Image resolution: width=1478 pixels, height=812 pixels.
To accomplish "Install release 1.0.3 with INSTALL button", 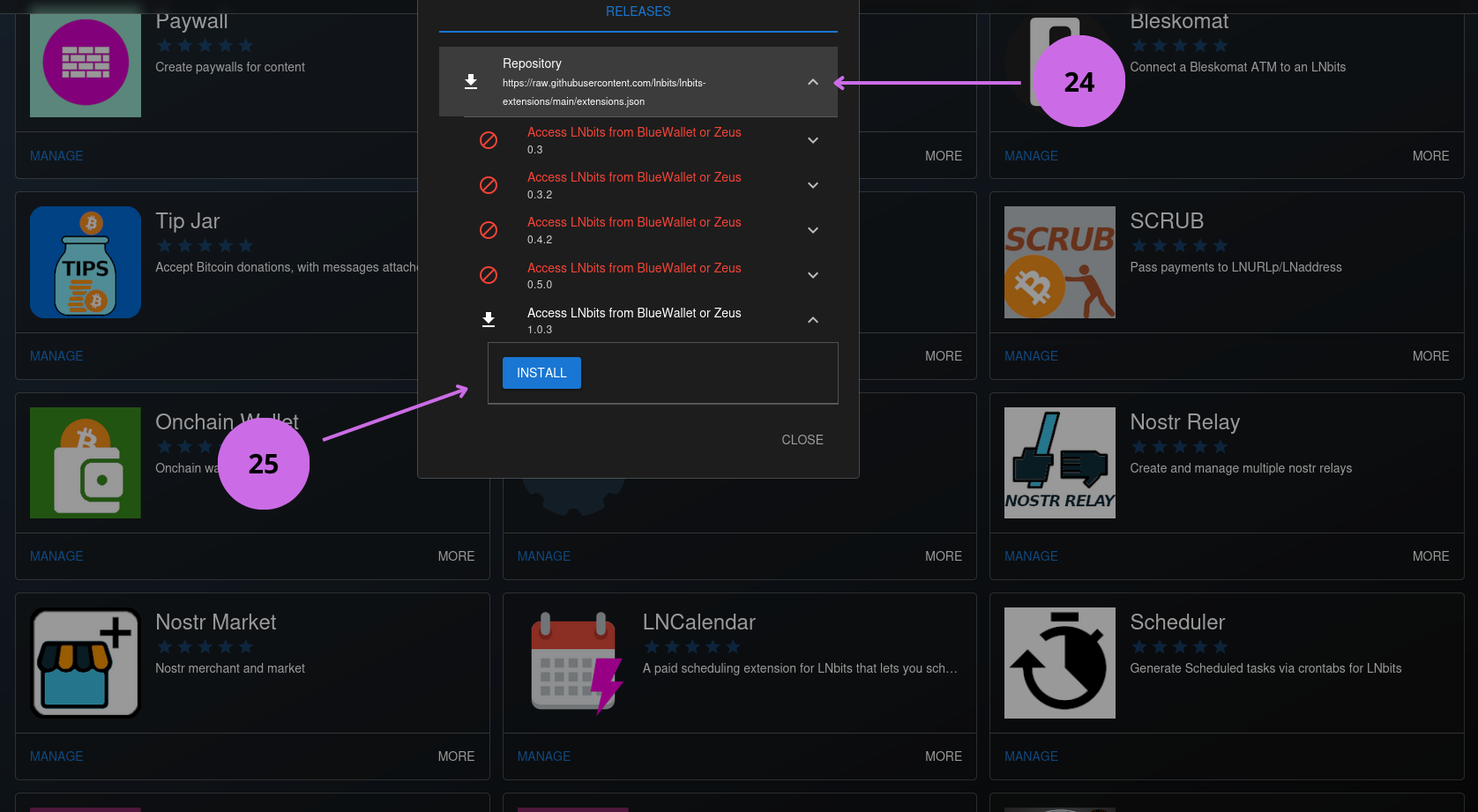I will click(x=541, y=373).
